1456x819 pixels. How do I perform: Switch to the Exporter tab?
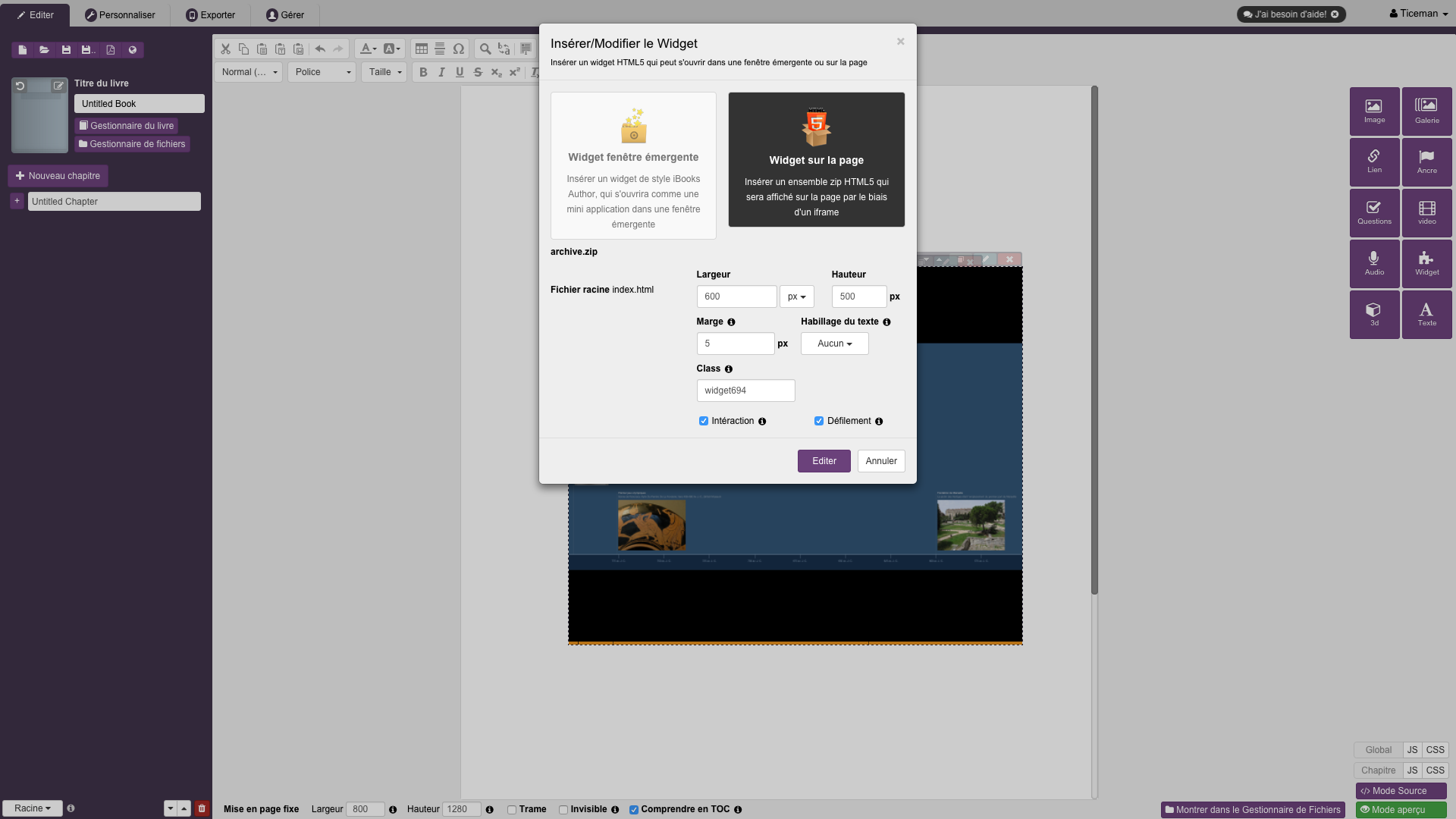click(x=211, y=15)
